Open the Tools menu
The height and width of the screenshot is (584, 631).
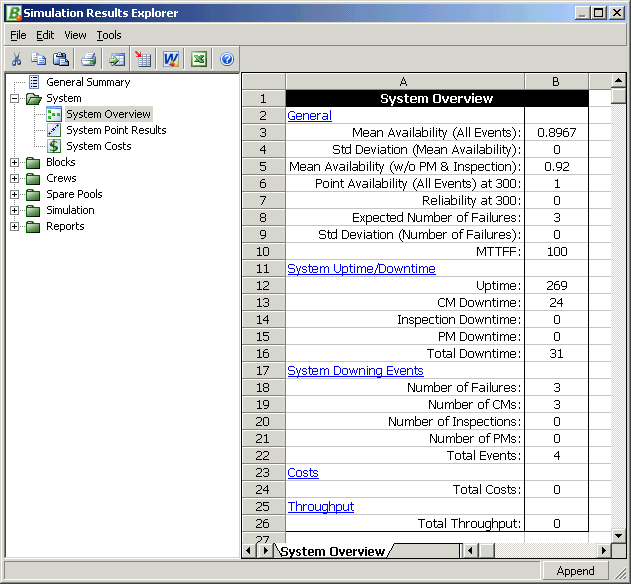tap(109, 35)
